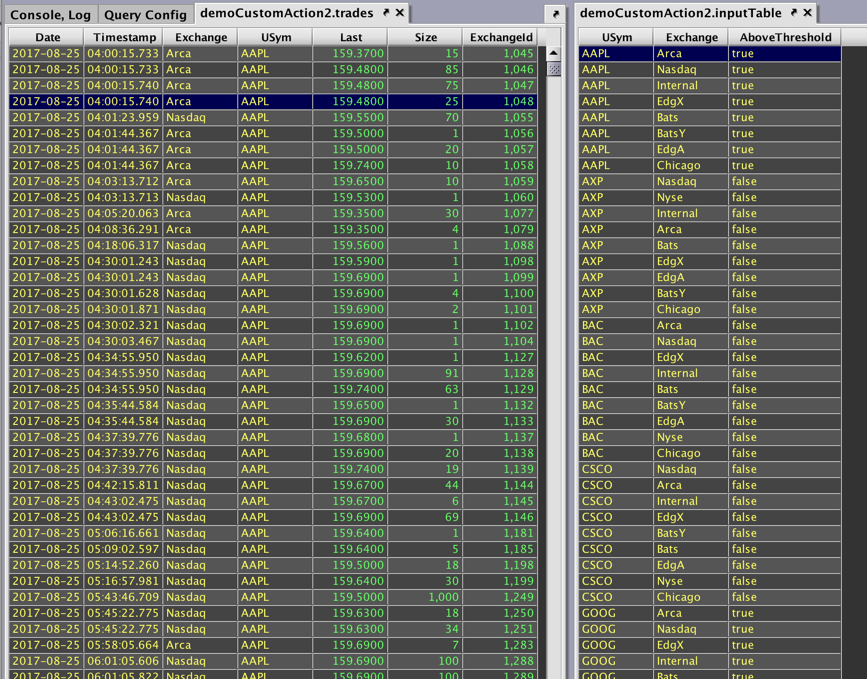Click the Last price cell for ExchangeId 1,058
The width and height of the screenshot is (867, 679).
click(x=350, y=165)
